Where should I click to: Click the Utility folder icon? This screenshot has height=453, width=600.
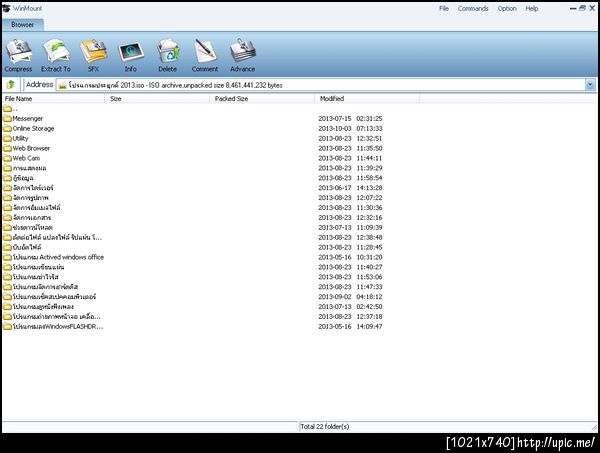pos(7,139)
